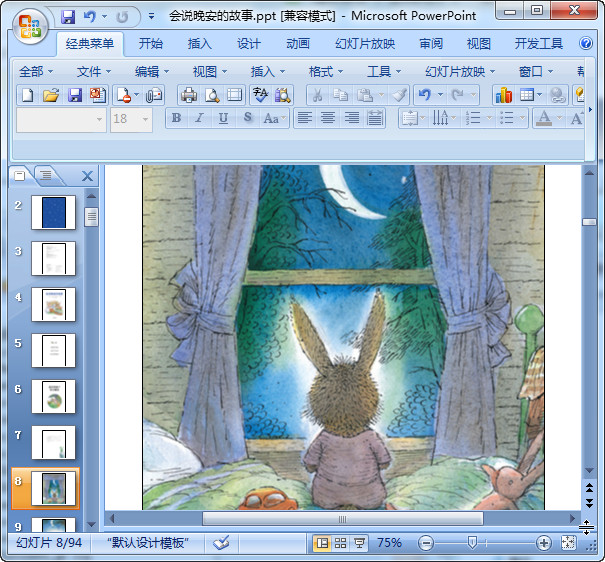The height and width of the screenshot is (562, 605).
Task: Open the 格式 classic menu
Action: point(326,72)
